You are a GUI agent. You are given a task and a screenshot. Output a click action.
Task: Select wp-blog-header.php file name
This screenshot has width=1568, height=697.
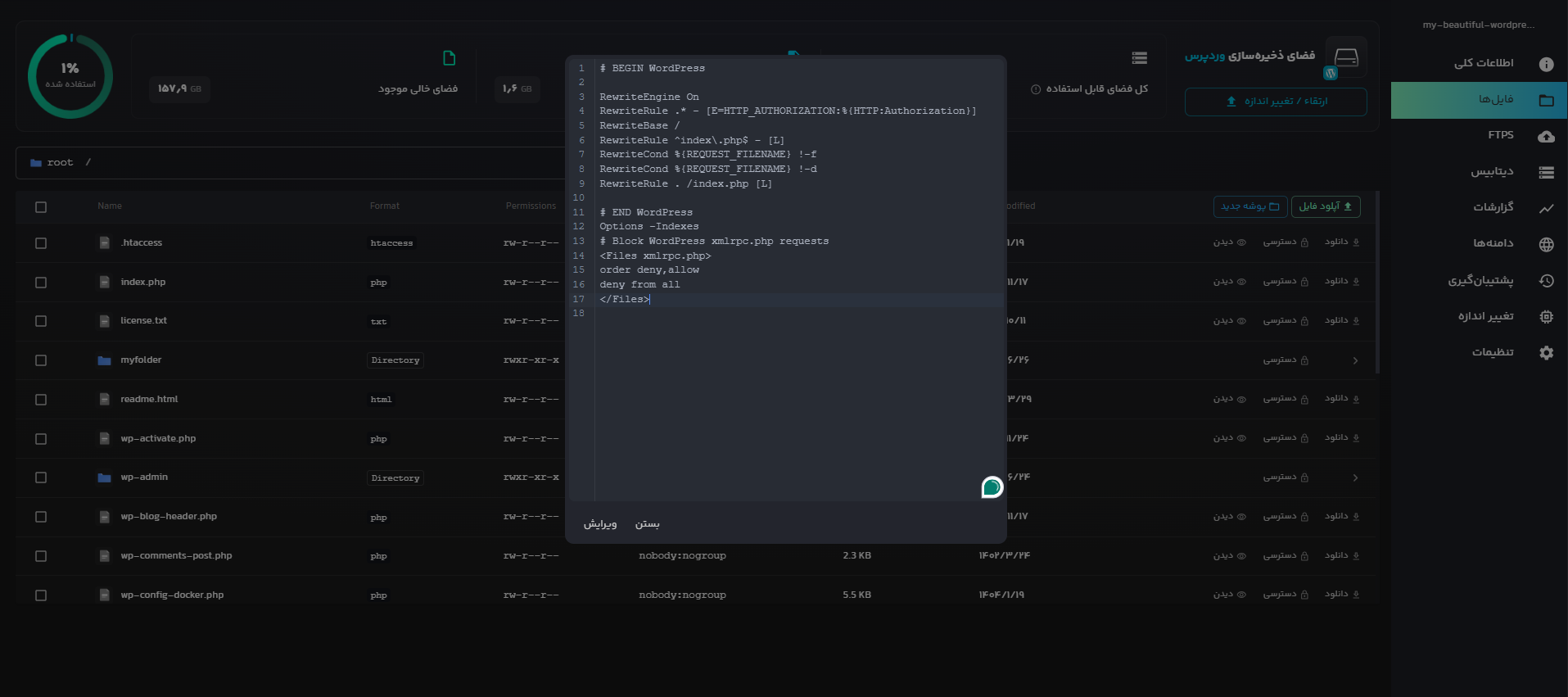169,517
